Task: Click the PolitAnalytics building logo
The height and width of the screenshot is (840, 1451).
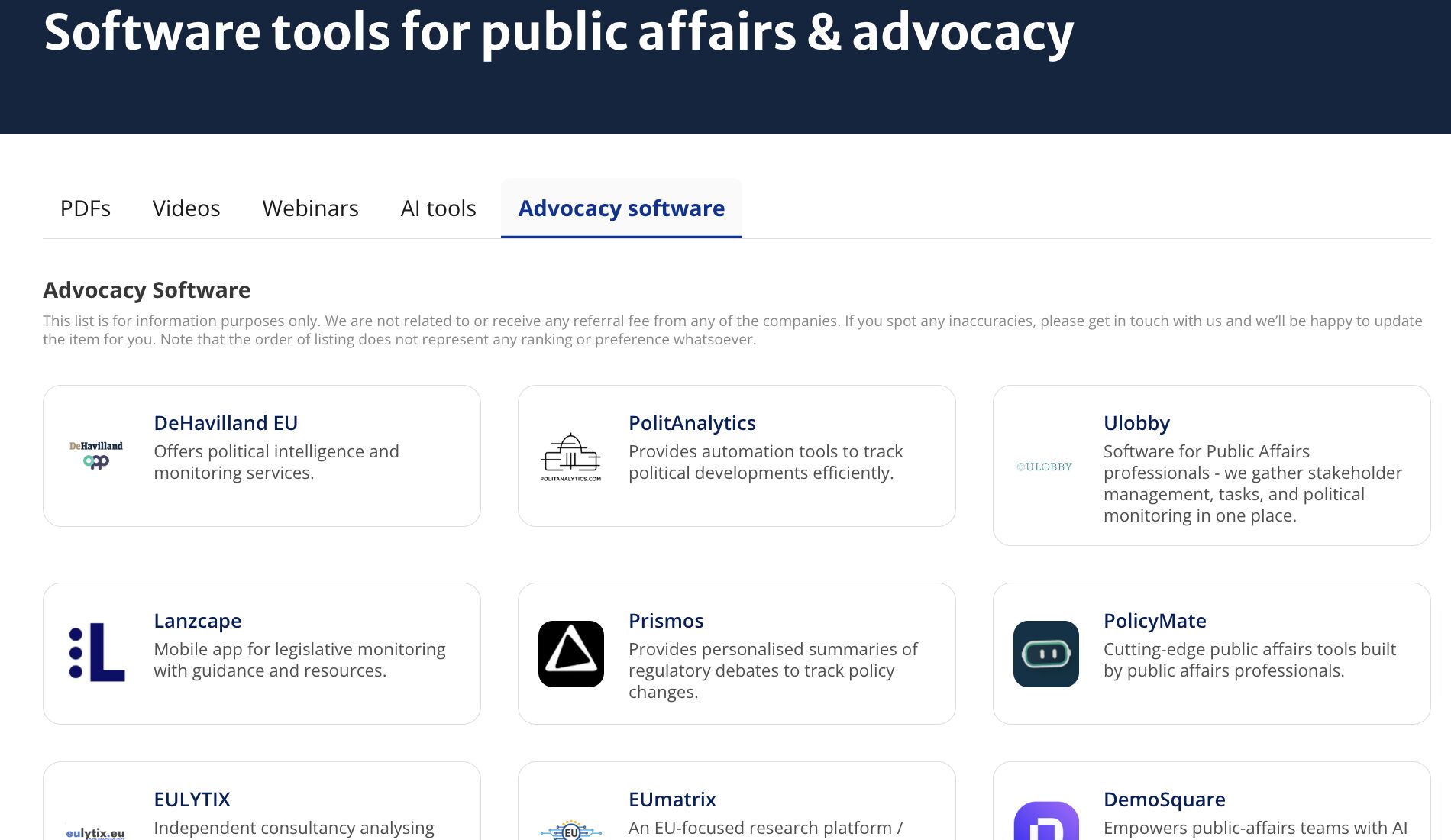Action: 570,457
